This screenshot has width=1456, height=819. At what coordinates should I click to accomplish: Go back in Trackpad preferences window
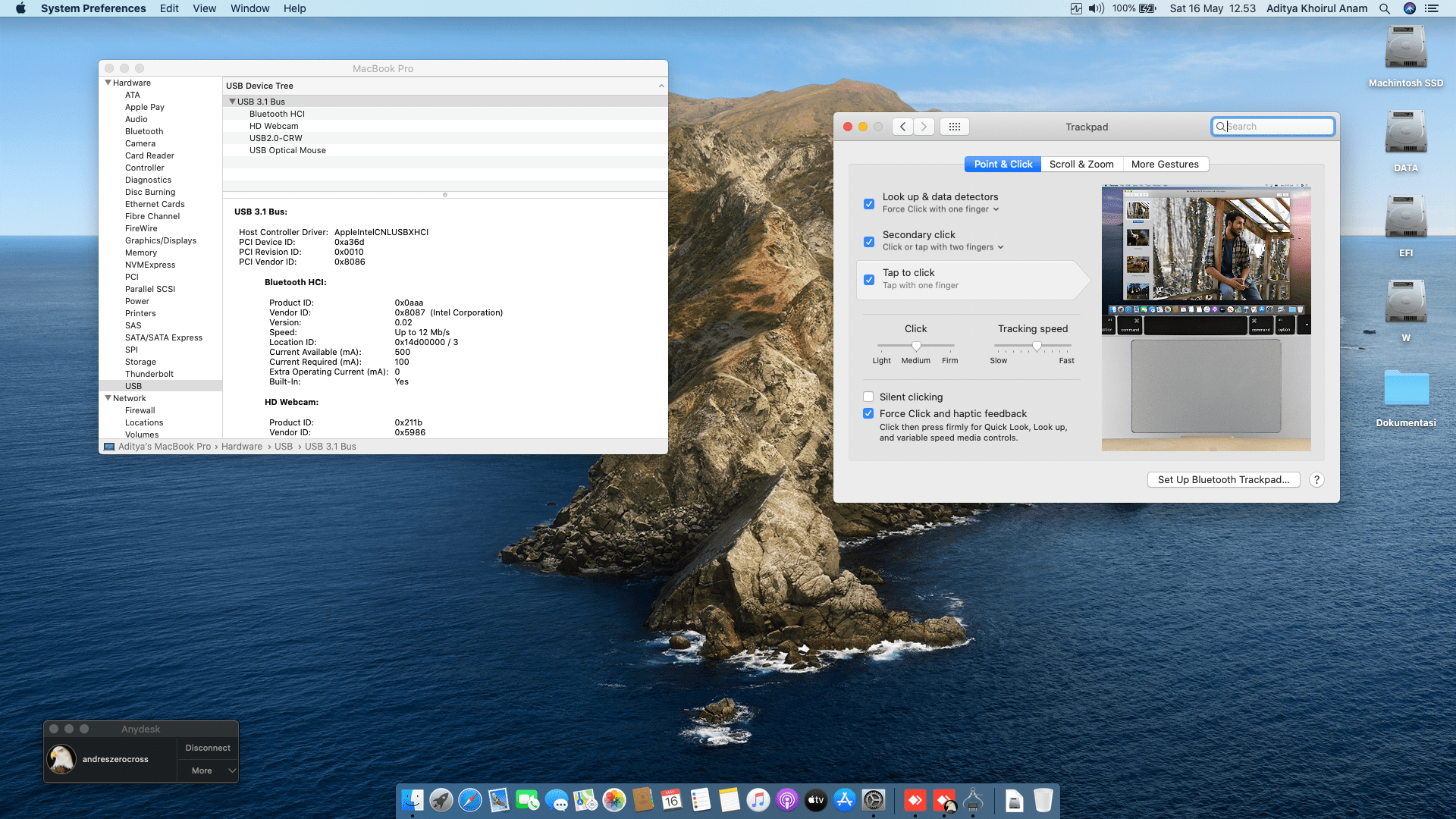(902, 127)
